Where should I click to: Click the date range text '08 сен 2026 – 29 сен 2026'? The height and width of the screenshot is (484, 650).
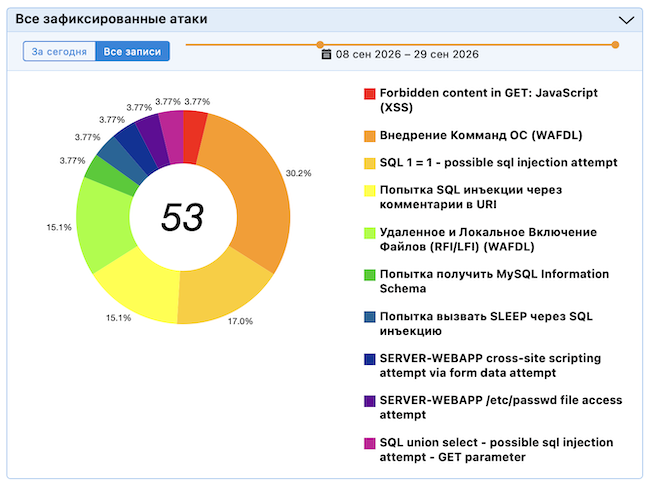click(x=407, y=54)
